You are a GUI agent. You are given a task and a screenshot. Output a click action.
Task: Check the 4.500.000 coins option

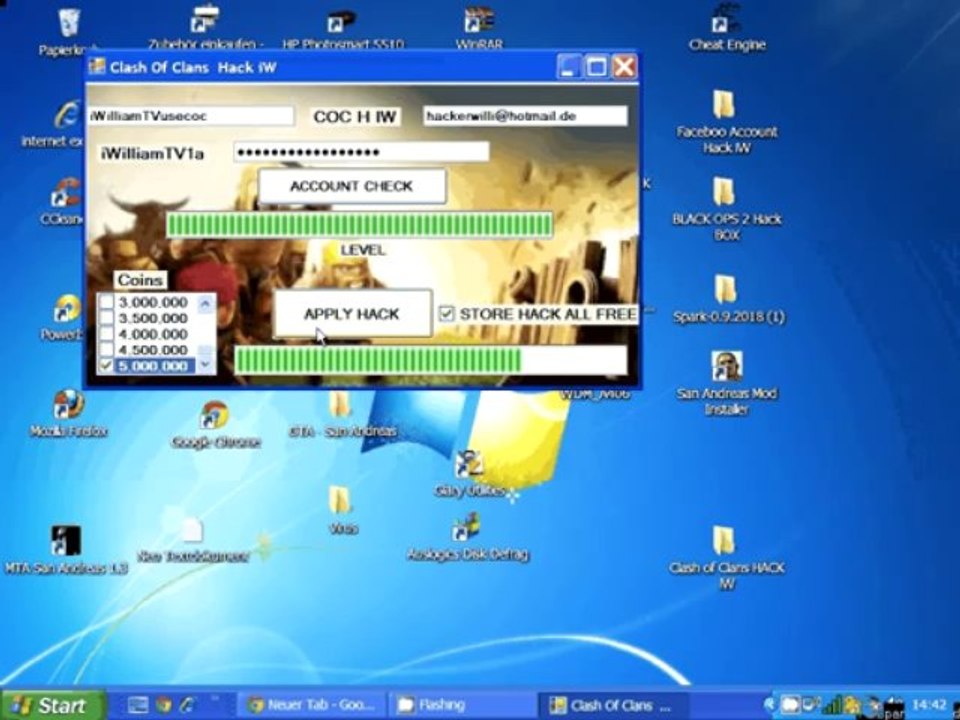(107, 350)
